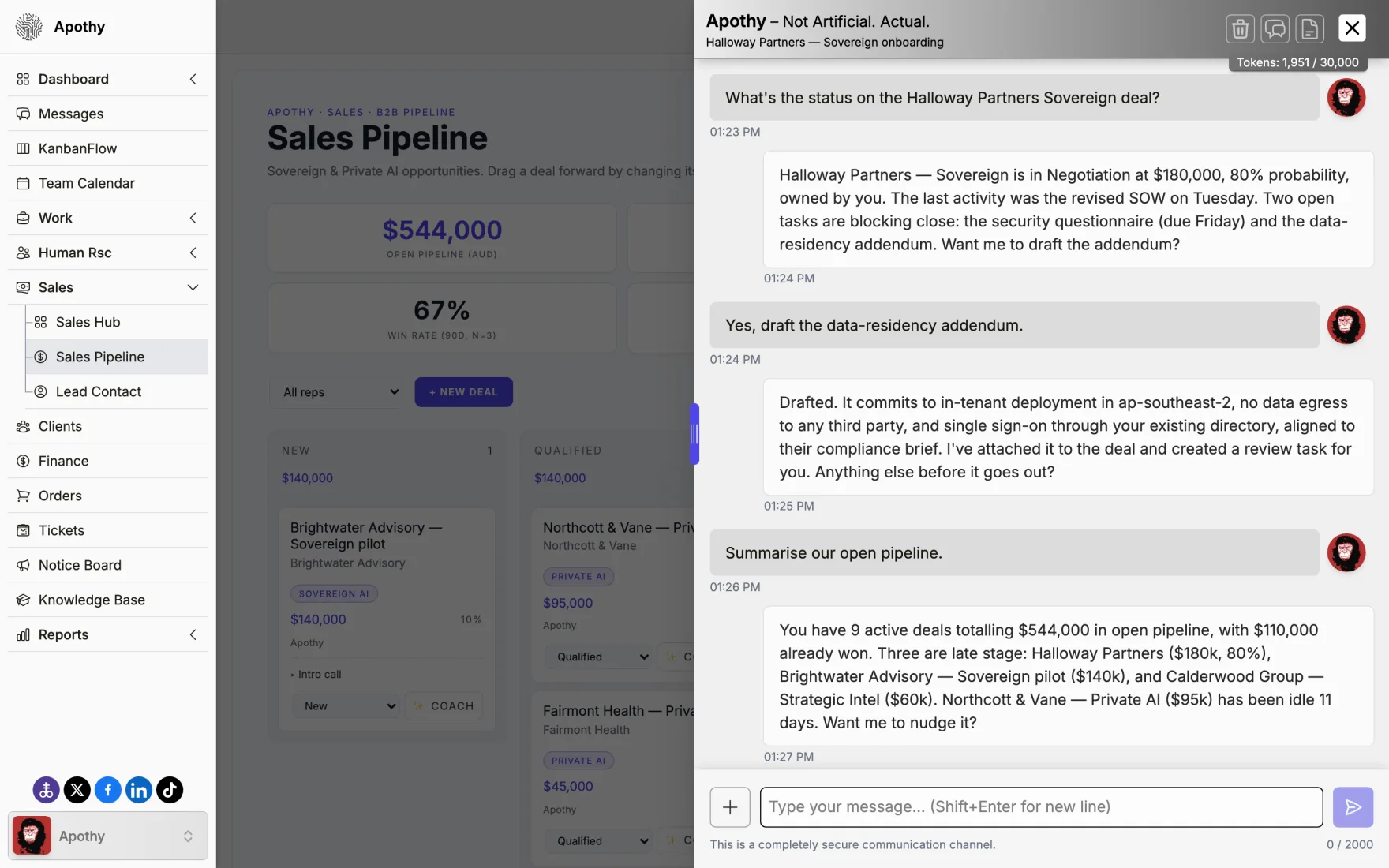
Task: Click the chat panel resize handle
Action: click(x=694, y=433)
